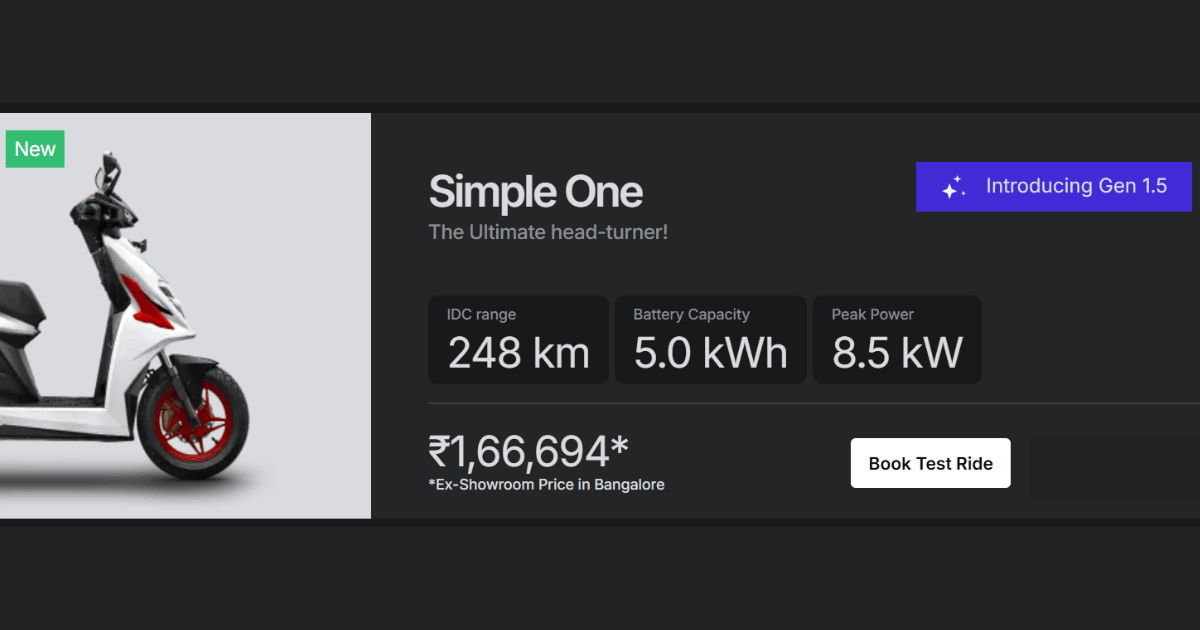The image size is (1200, 630).
Task: Click the Peak Power label
Action: click(873, 314)
